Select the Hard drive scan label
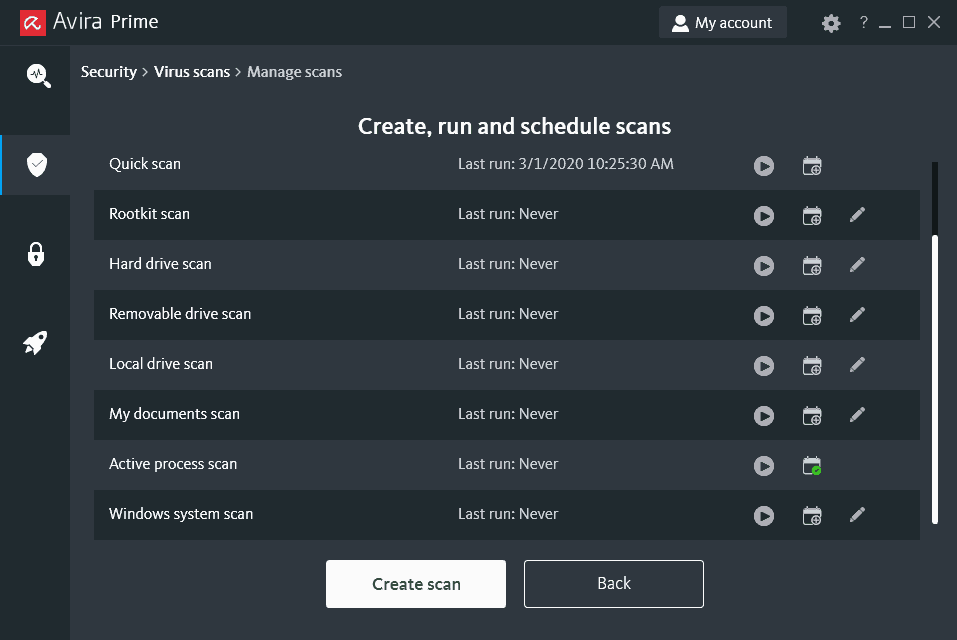 160,264
